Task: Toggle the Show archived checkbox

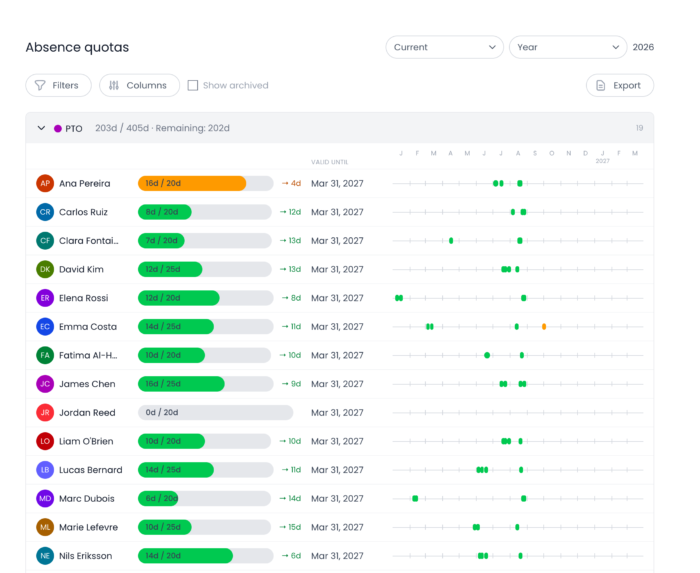Action: click(x=192, y=85)
